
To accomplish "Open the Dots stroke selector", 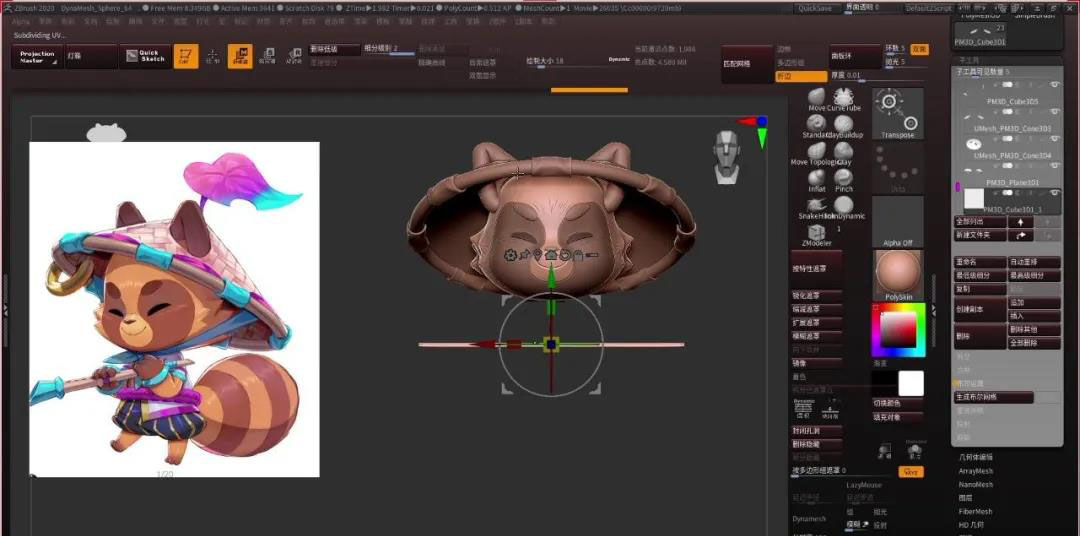I will point(898,169).
